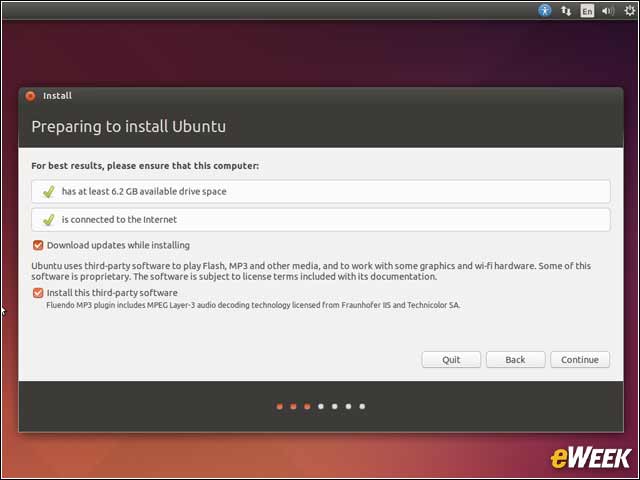
Task: Click the Quit button
Action: coord(451,360)
